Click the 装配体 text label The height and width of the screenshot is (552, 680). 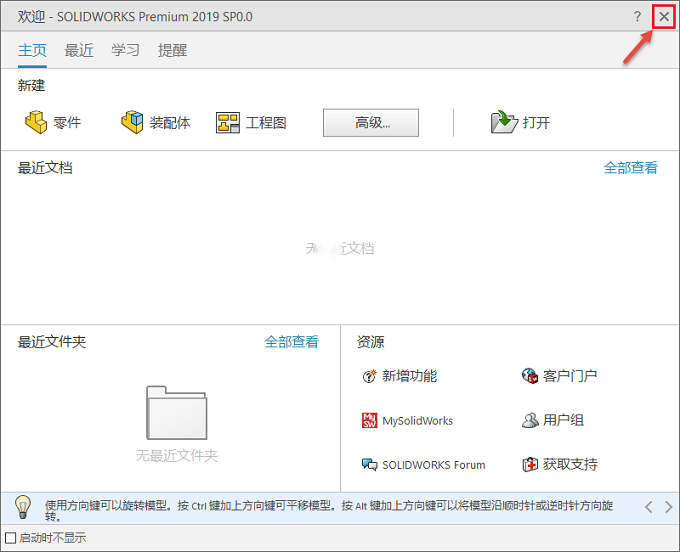(170, 123)
